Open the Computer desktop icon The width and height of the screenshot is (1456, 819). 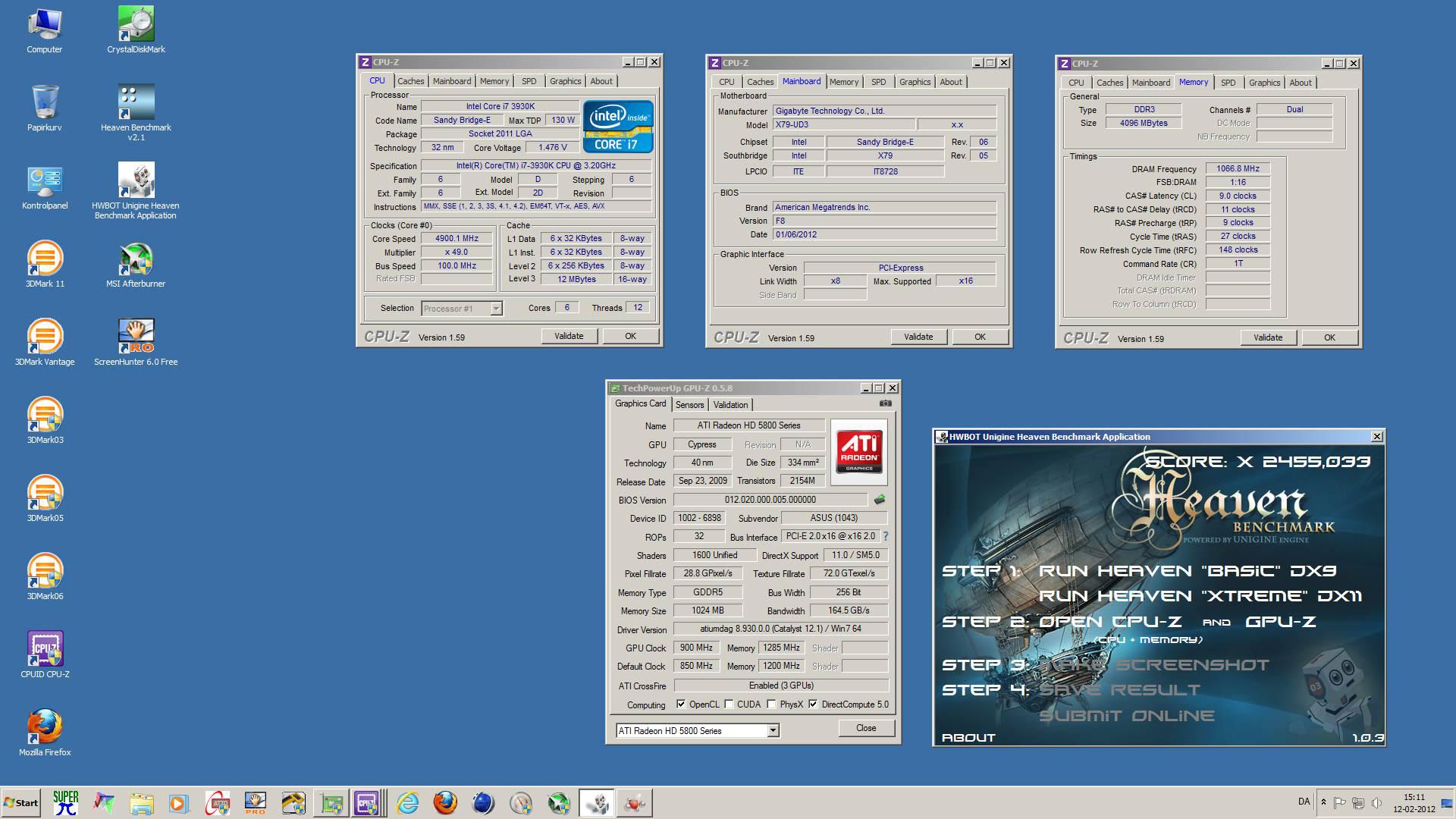click(45, 31)
